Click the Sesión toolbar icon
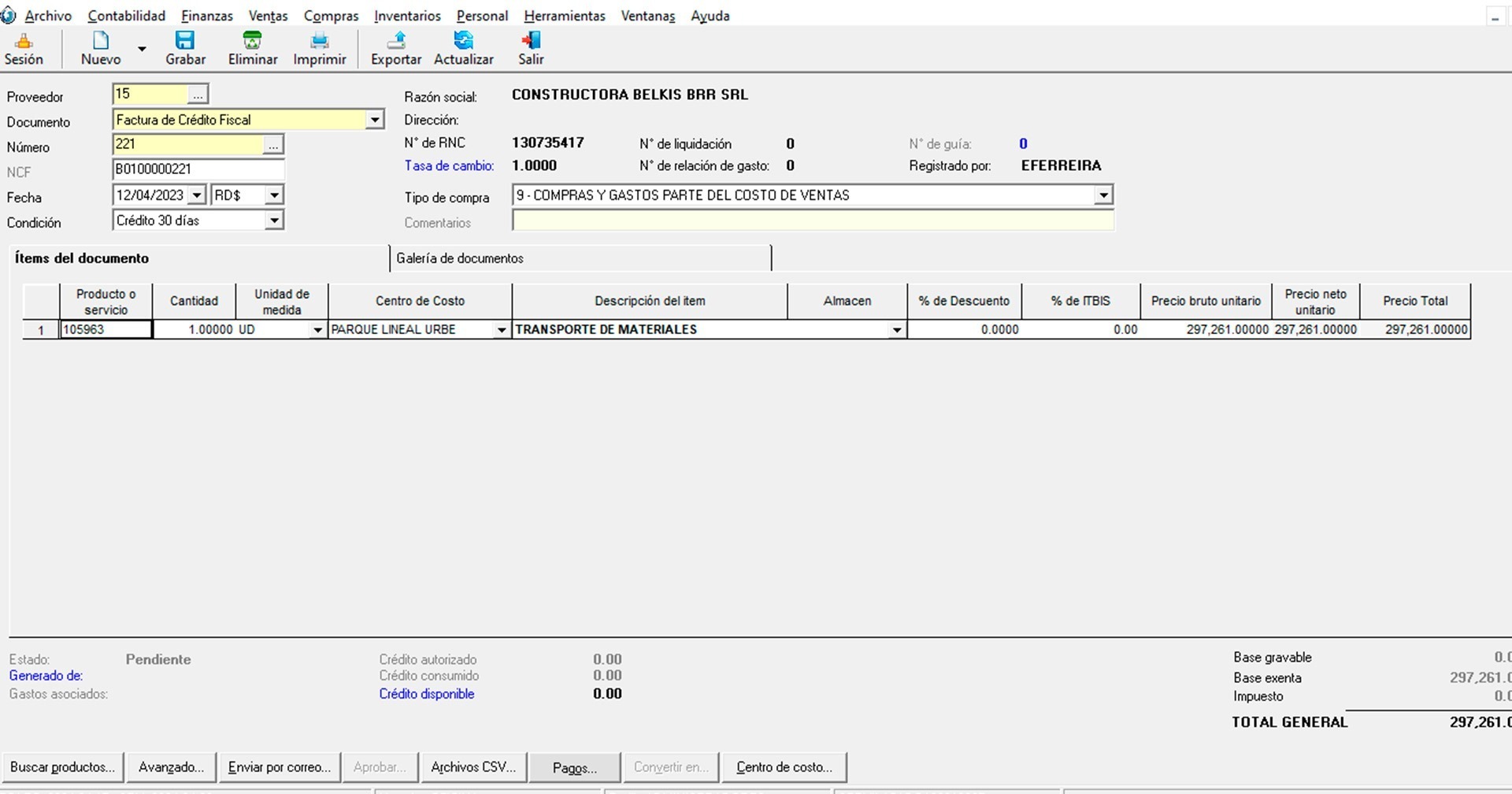 pos(24,49)
